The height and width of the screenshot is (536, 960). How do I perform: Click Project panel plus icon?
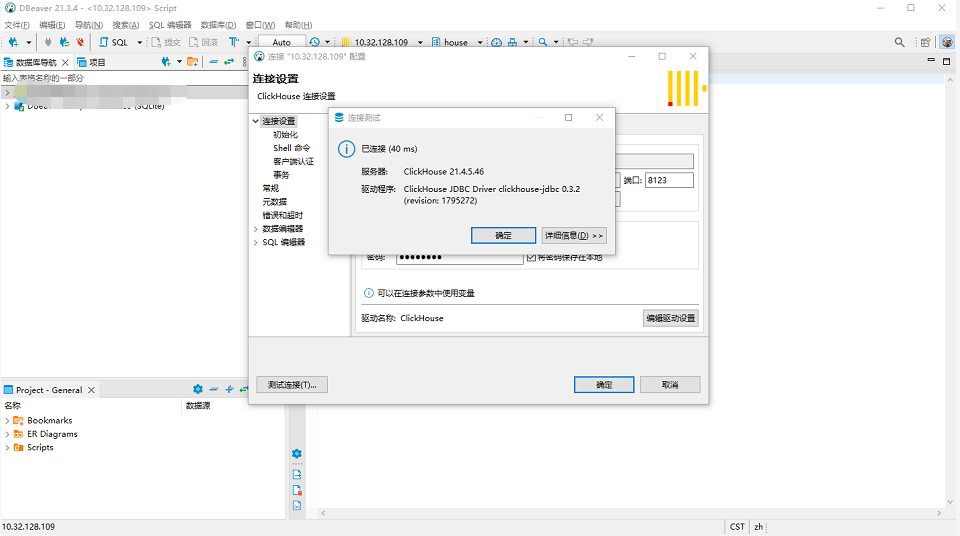pyautogui.click(x=230, y=390)
